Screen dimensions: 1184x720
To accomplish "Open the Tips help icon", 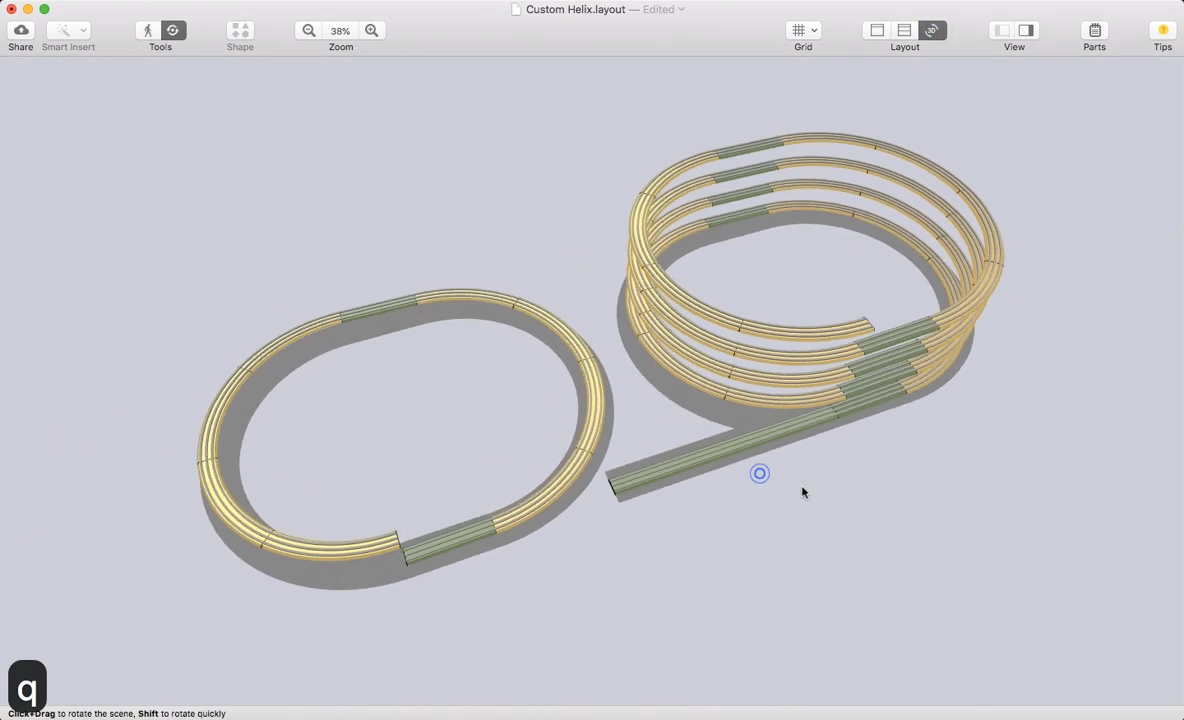I will 1162,30.
